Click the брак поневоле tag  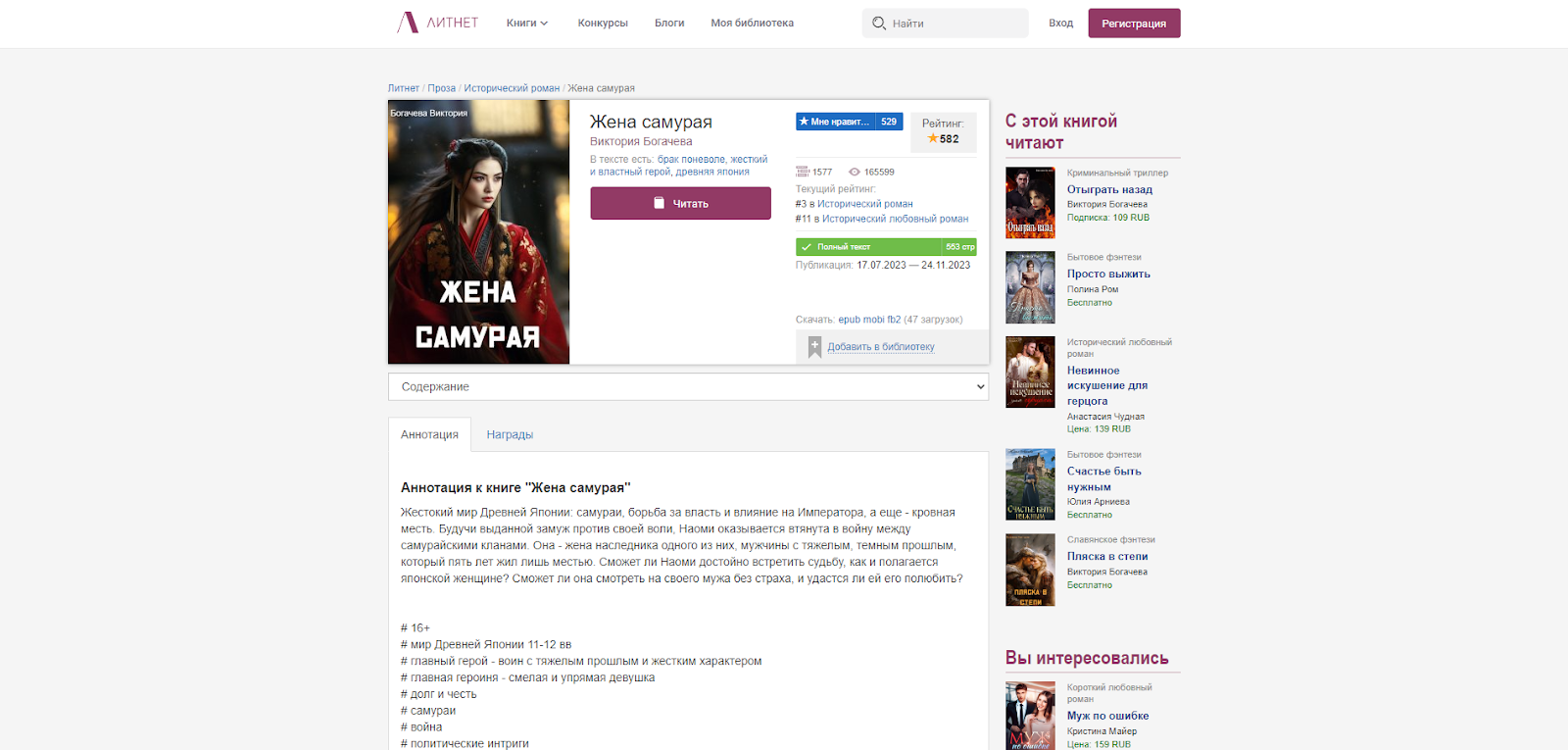coord(691,159)
